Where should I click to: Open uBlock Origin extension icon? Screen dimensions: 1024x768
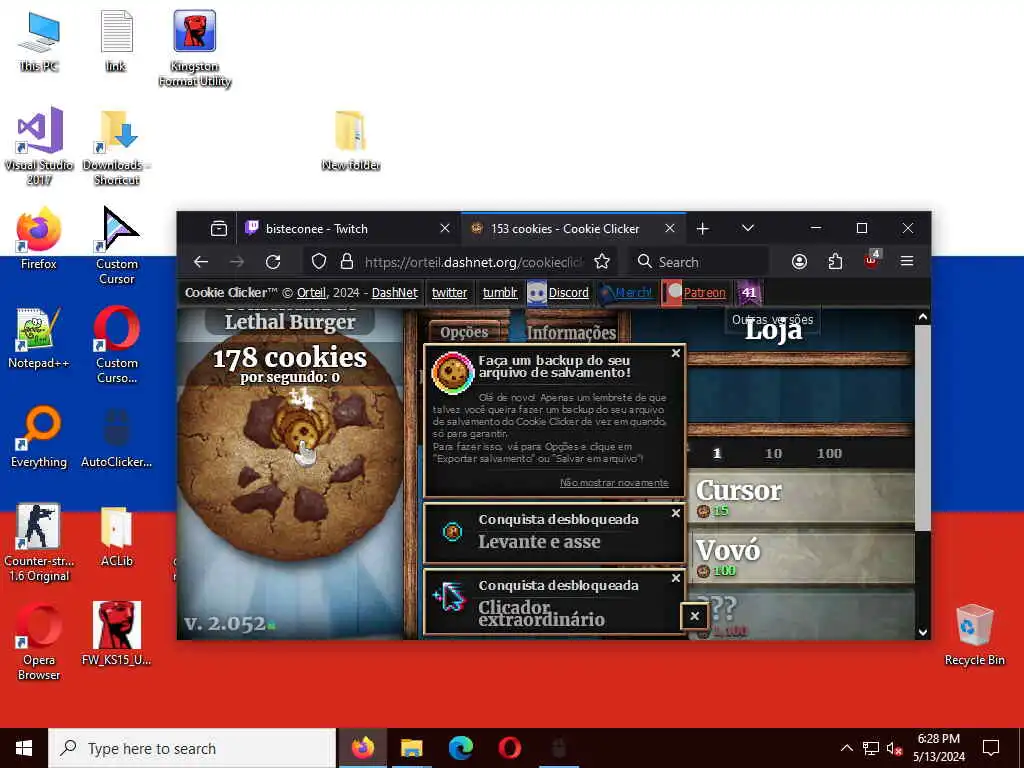[x=872, y=261]
